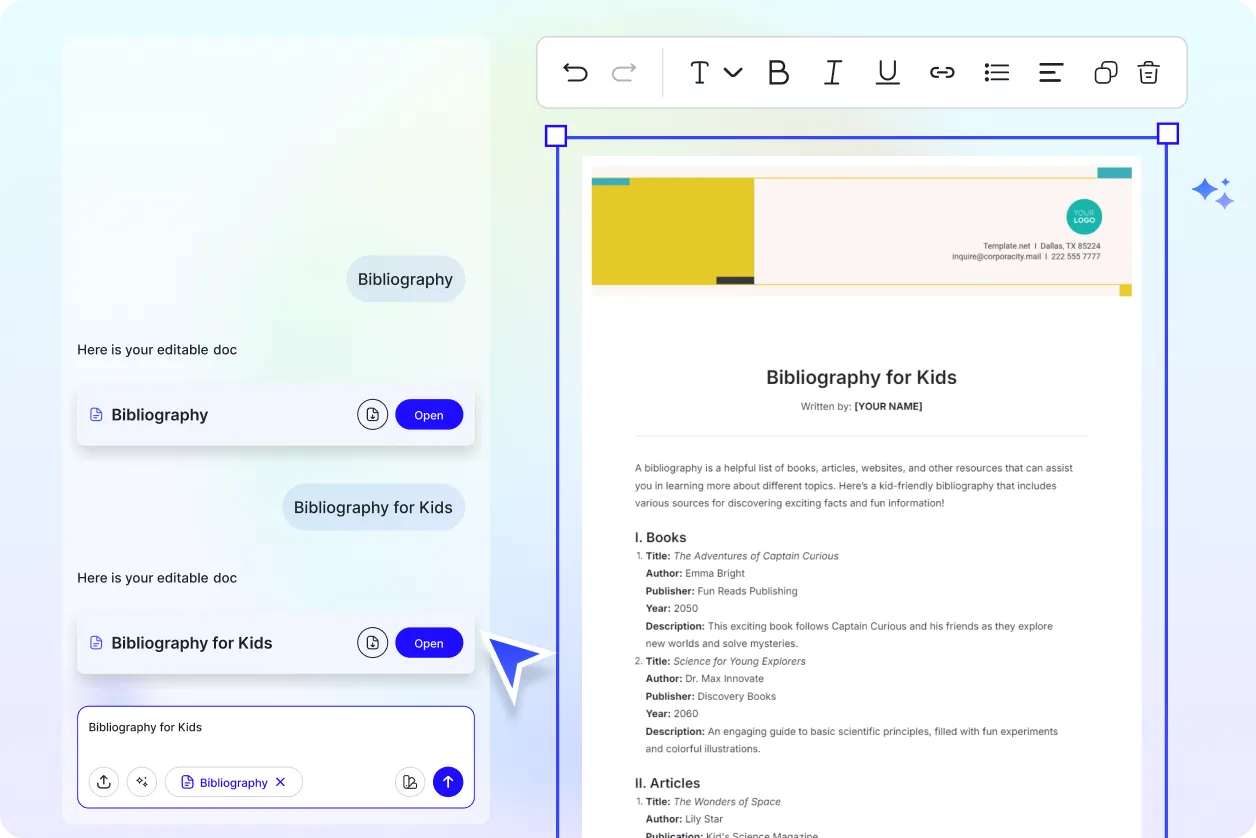The image size is (1256, 838).
Task: Click publisher Discovery Books
Action: (736, 696)
